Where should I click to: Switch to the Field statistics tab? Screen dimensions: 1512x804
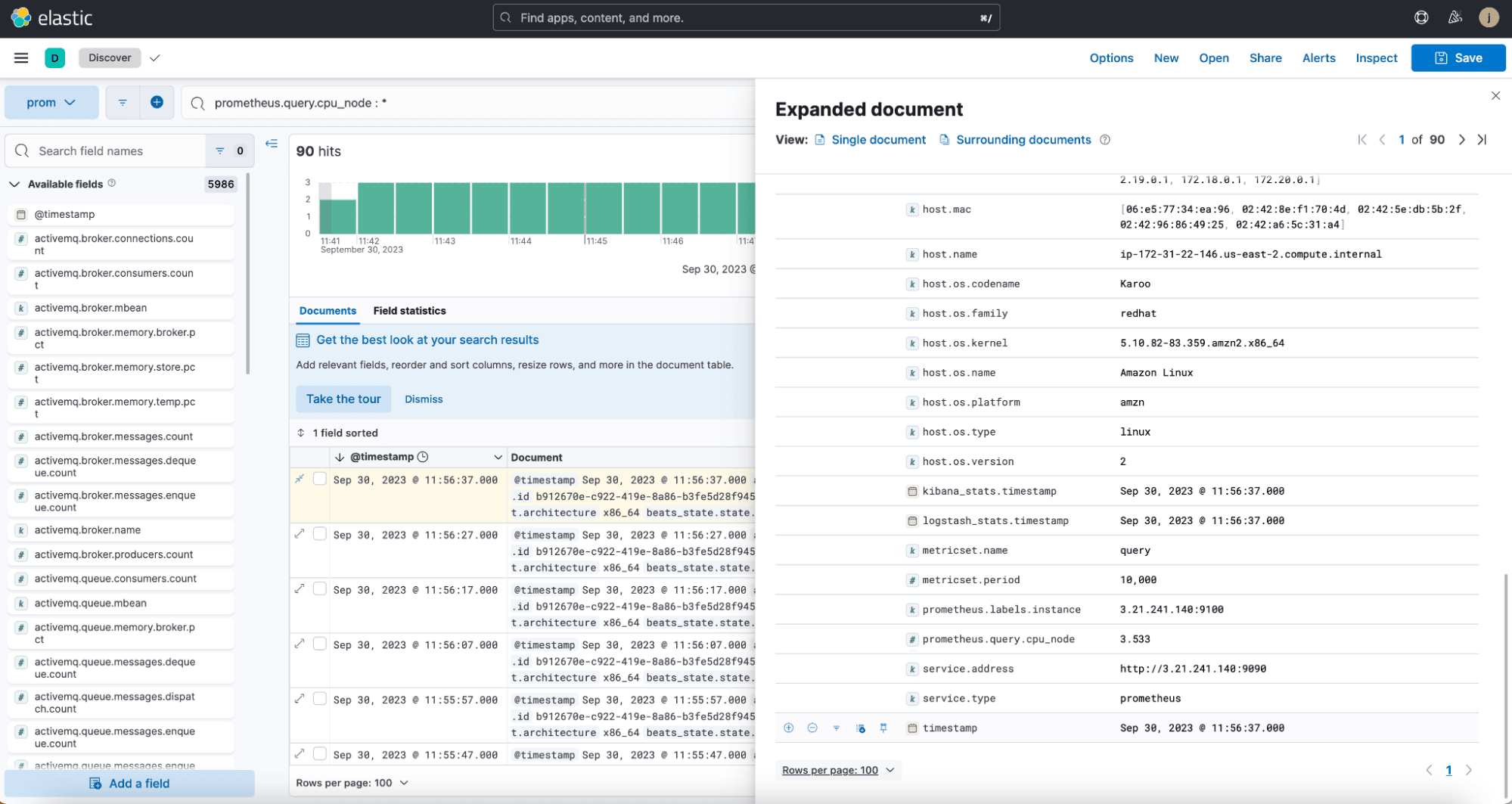(409, 311)
